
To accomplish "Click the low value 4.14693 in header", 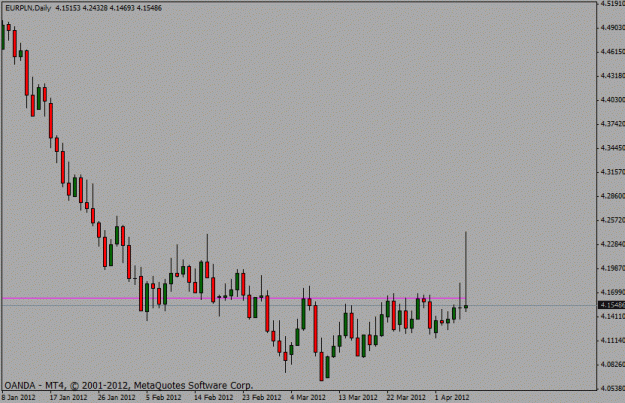I will click(x=122, y=8).
